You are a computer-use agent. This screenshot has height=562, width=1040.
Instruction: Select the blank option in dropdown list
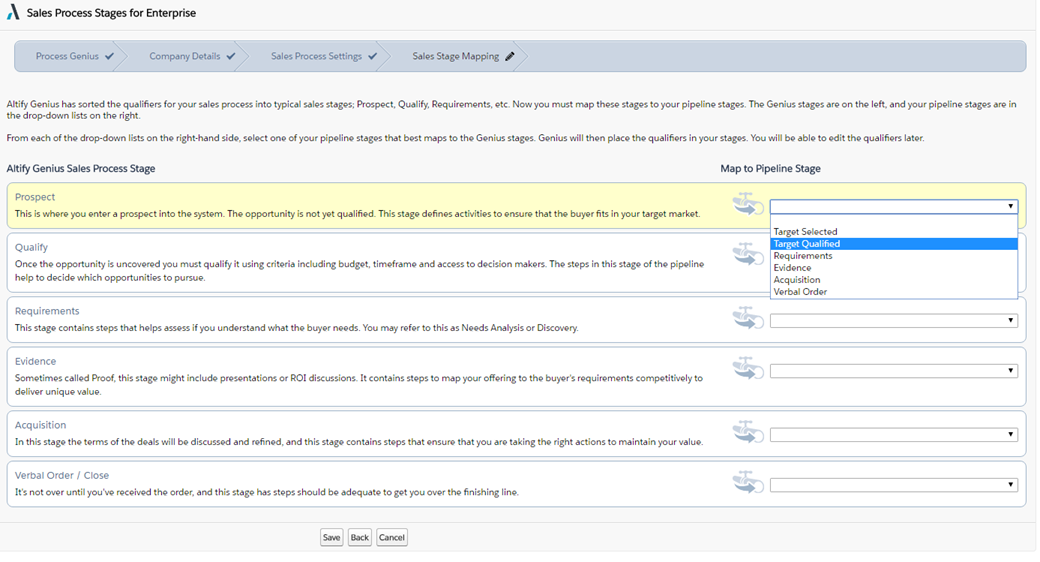[893, 220]
